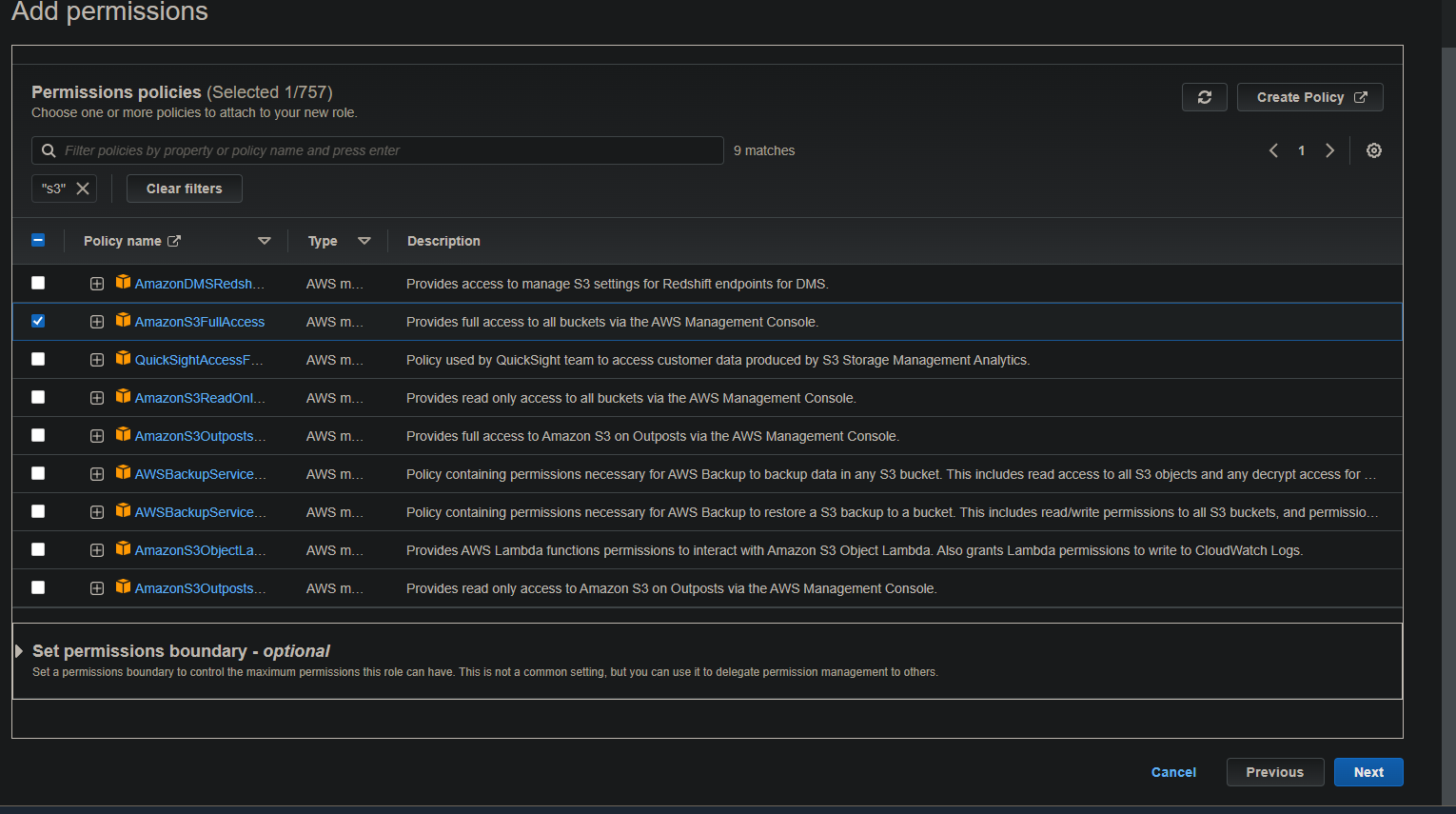1456x814 pixels.
Task: Expand the AmazonS3ReadOnl… policy details
Action: (x=97, y=398)
